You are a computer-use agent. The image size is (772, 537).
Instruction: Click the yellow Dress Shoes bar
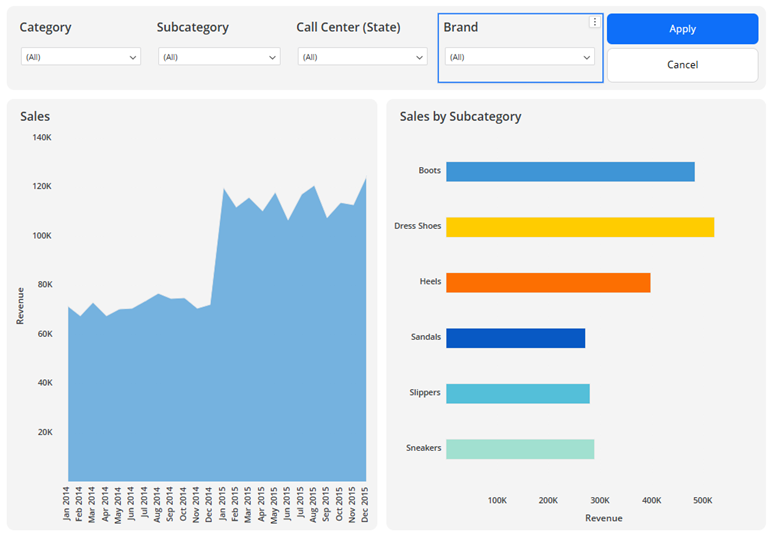pos(580,227)
